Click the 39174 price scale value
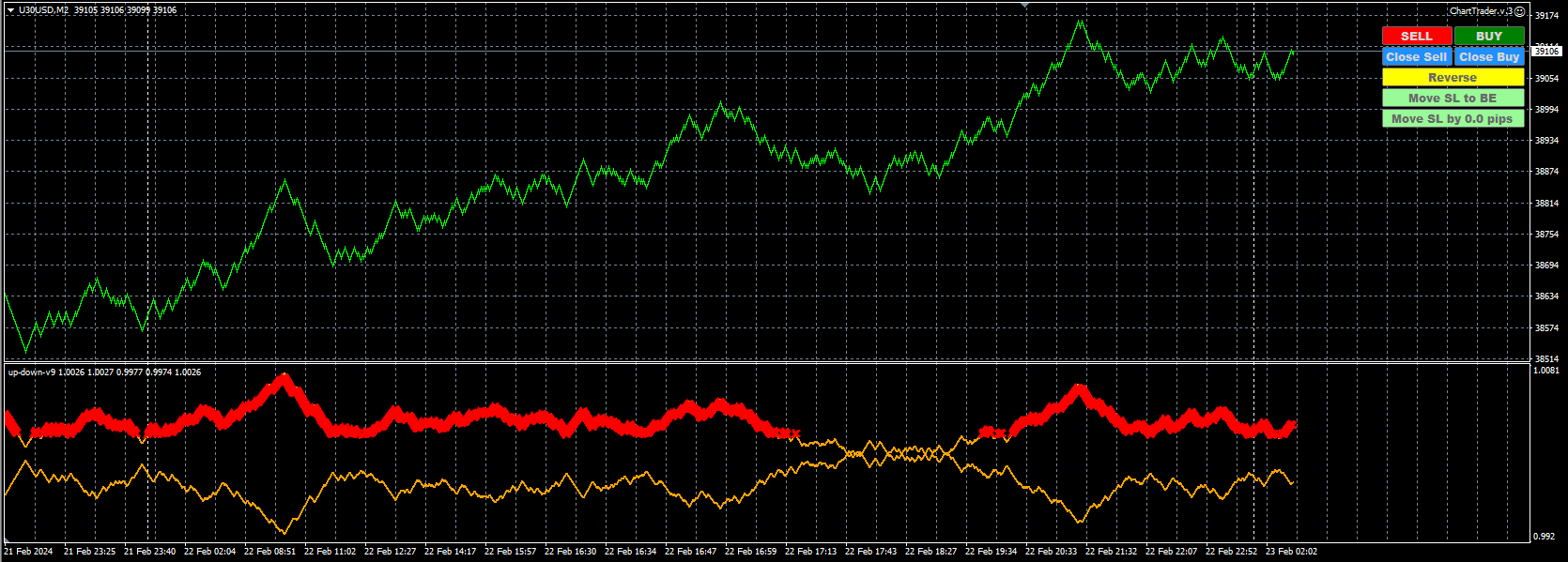Image resolution: width=1568 pixels, height=562 pixels. tap(1546, 16)
